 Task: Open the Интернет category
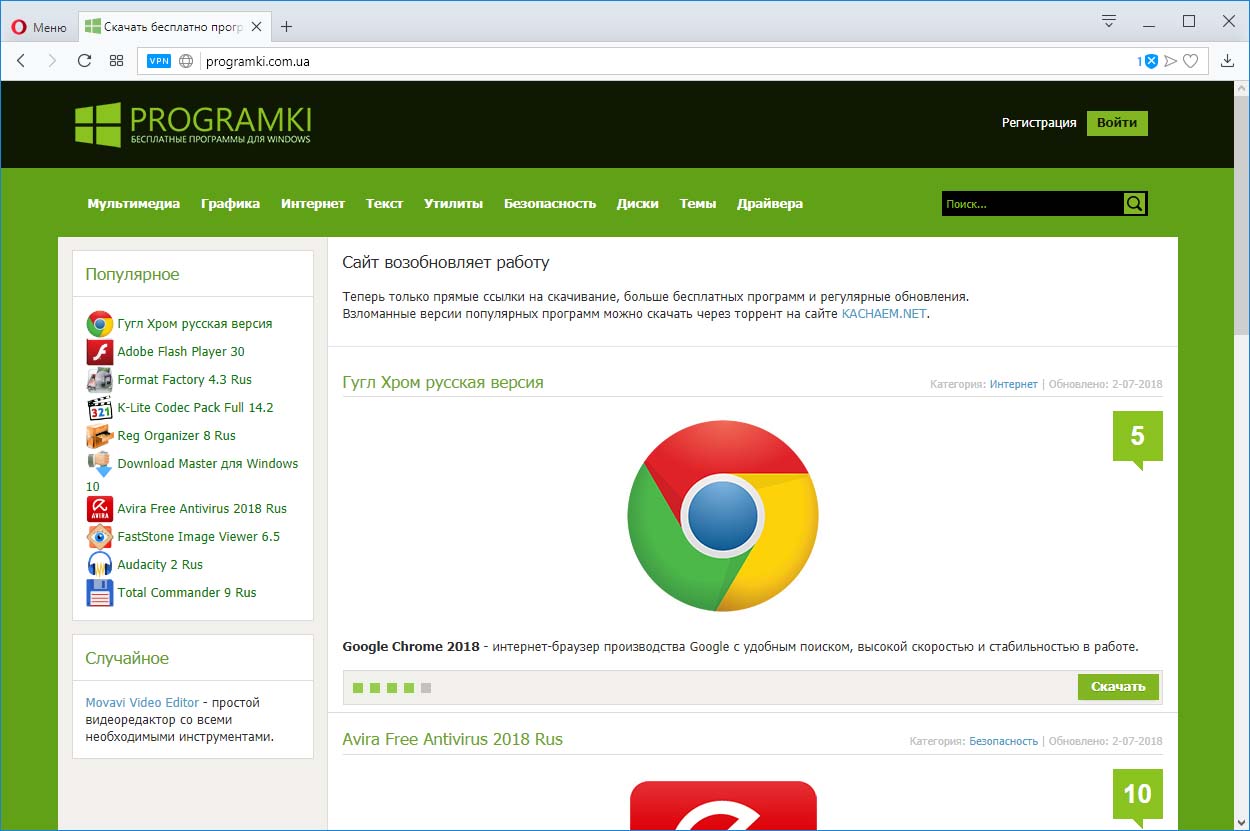click(313, 203)
